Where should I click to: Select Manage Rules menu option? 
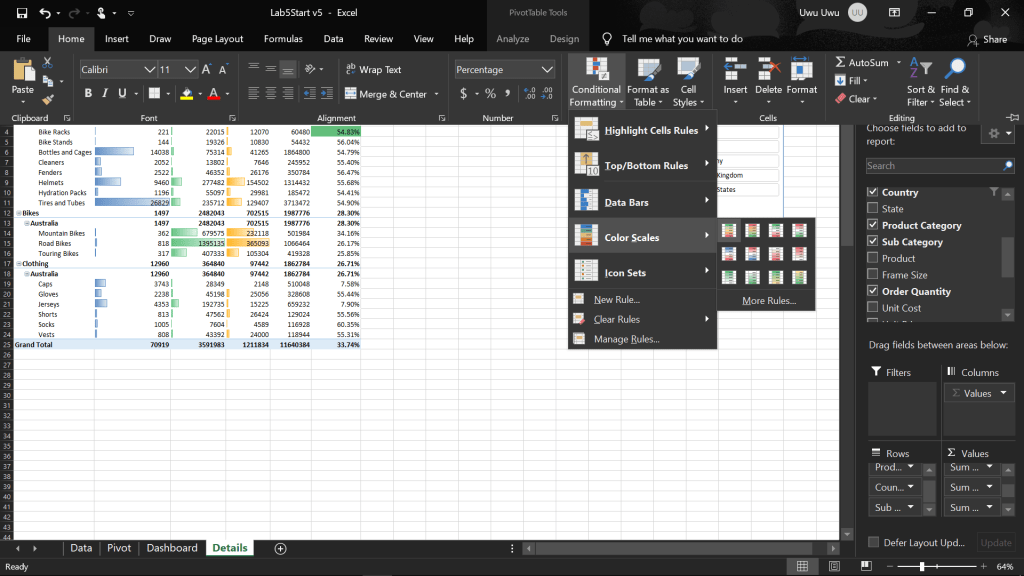click(625, 339)
